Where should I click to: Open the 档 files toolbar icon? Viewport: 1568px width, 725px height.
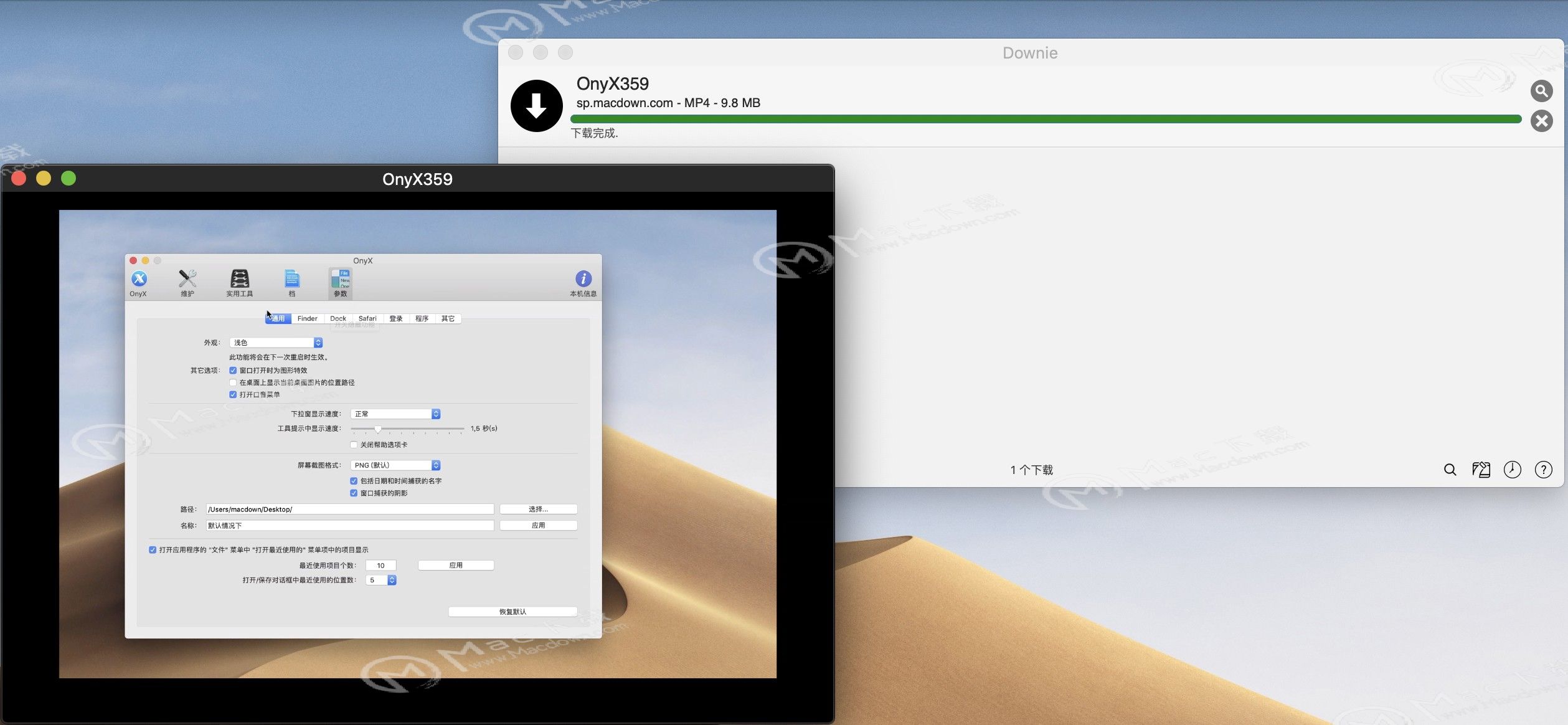point(291,283)
